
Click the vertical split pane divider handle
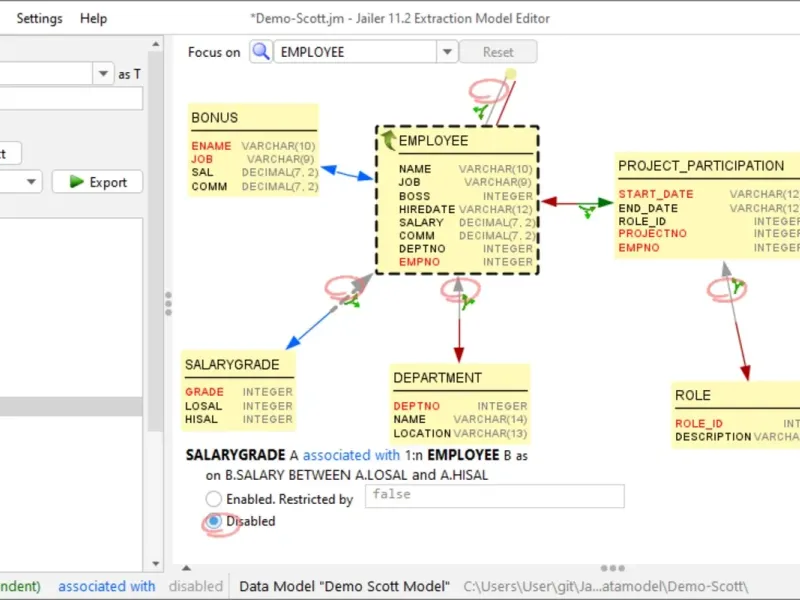(168, 304)
